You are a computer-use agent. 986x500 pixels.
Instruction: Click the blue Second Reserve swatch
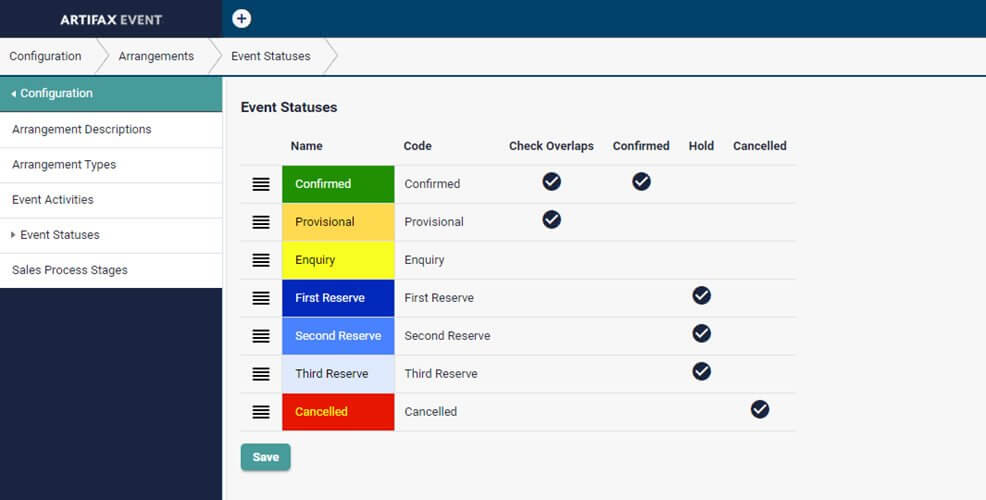[338, 336]
